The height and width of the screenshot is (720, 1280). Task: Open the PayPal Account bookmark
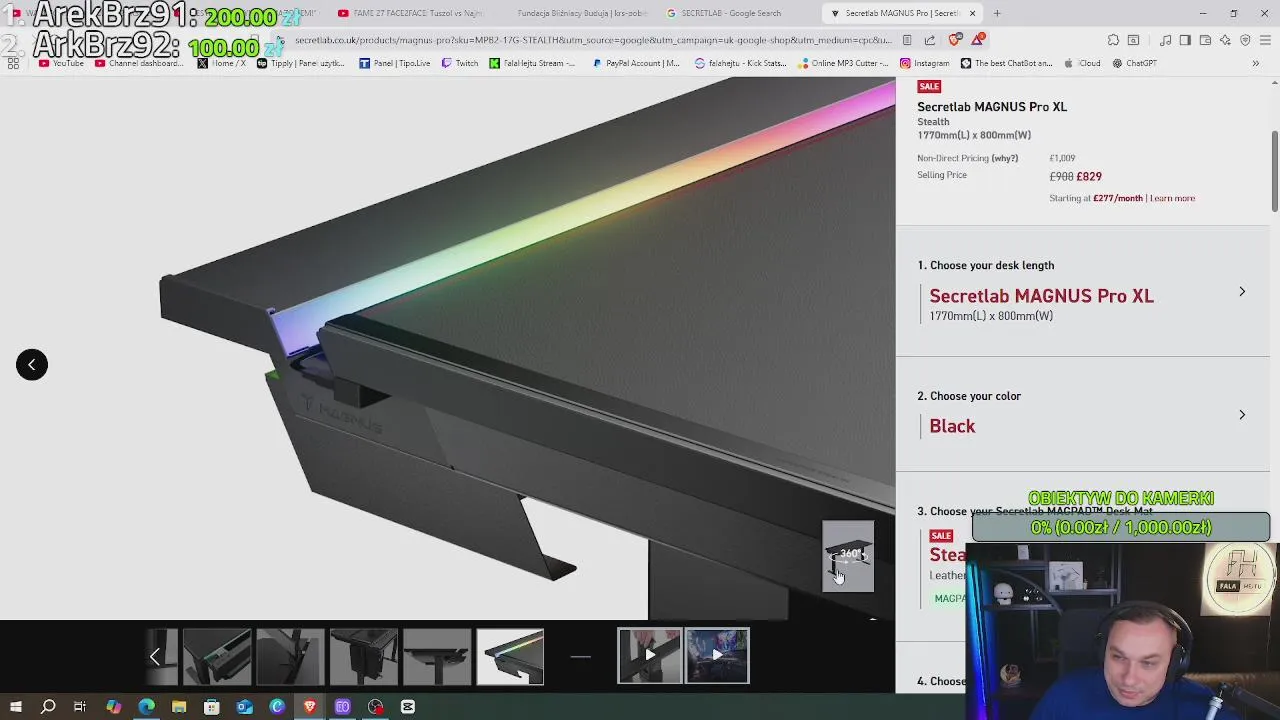click(x=636, y=63)
